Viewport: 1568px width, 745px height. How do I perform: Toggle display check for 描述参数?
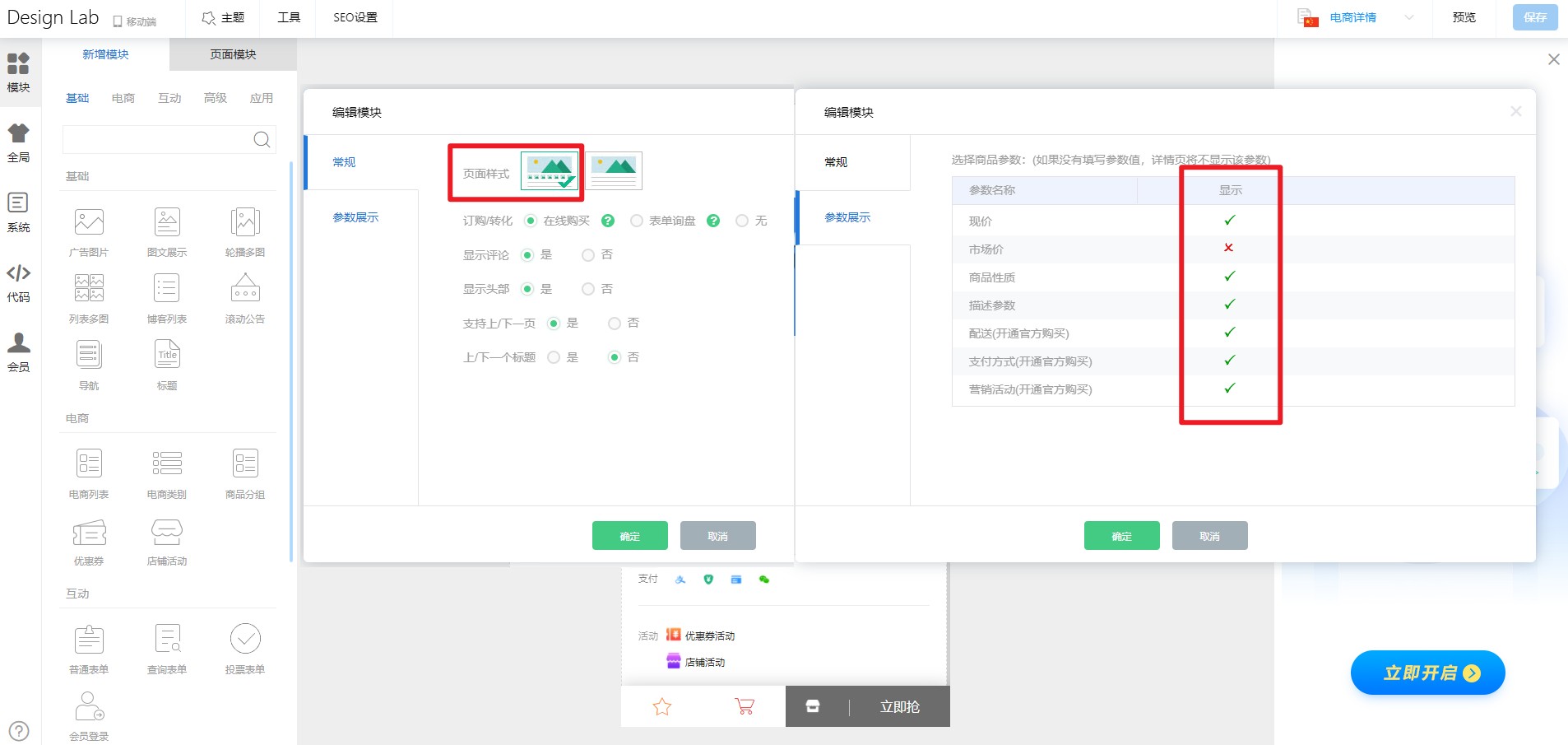pyautogui.click(x=1230, y=304)
